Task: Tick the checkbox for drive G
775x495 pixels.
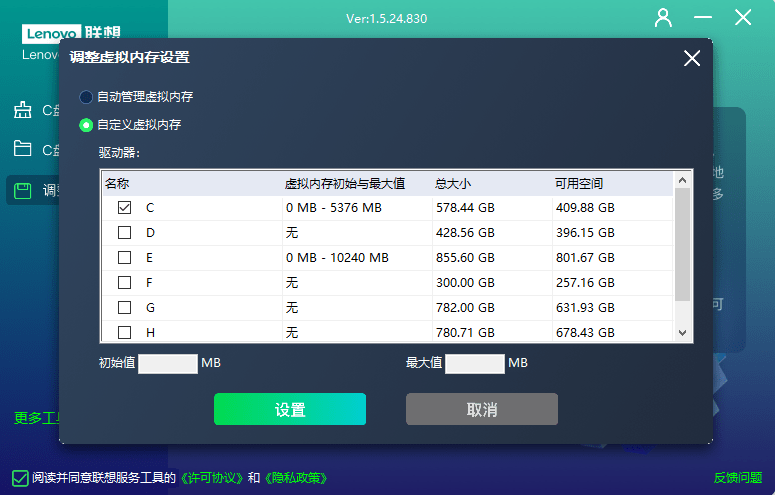Action: pos(125,307)
